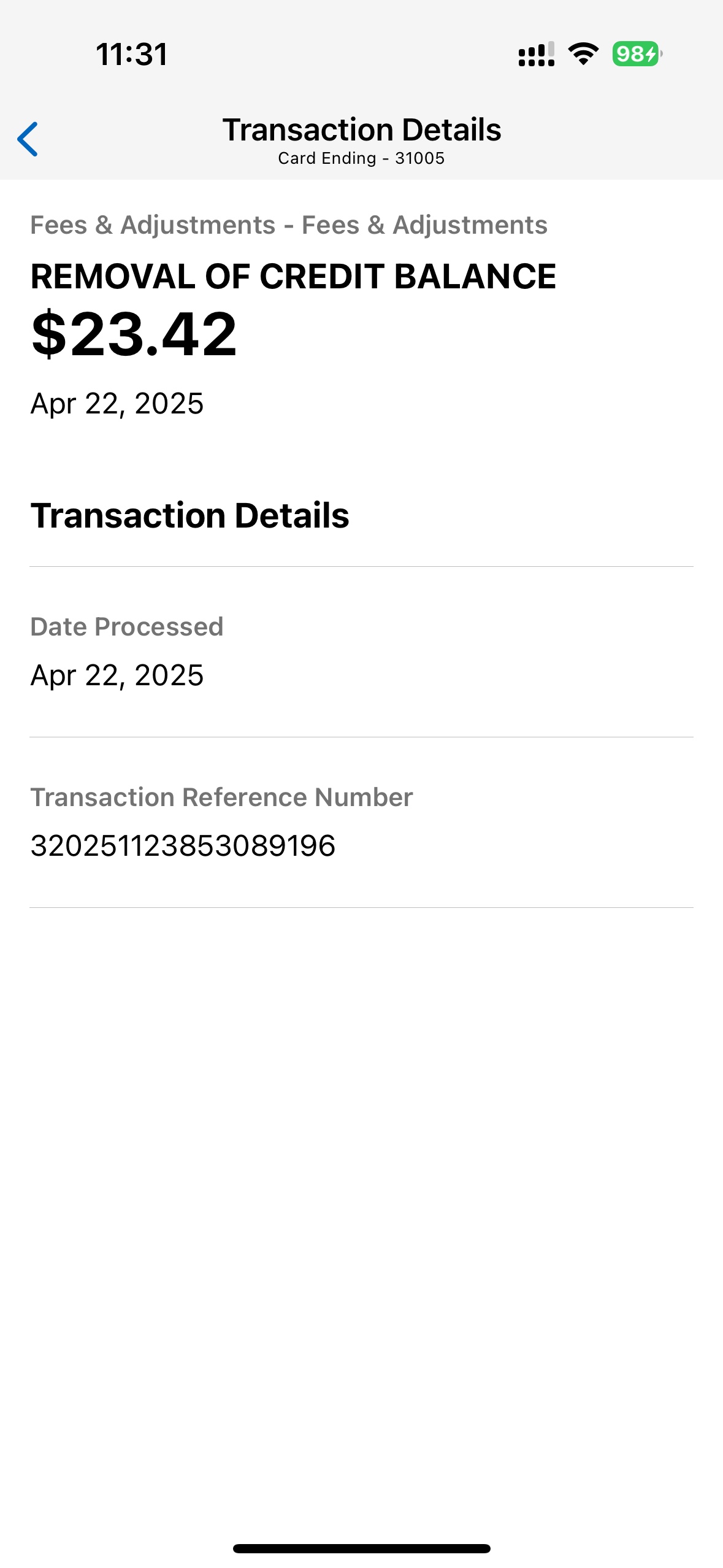This screenshot has width=723, height=1568.
Task: Tap divider line below Transaction Details heading
Action: [x=362, y=566]
